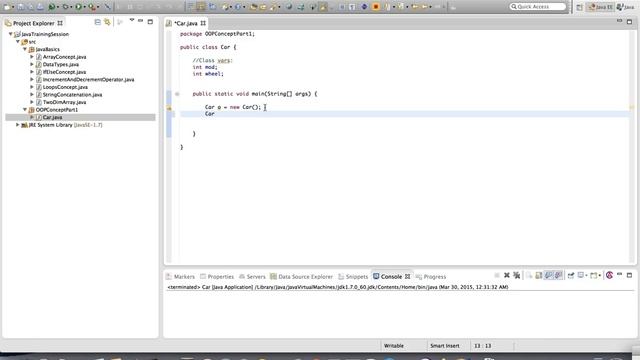The width and height of the screenshot is (640, 360).
Task: Select the Console tab
Action: pos(391,276)
